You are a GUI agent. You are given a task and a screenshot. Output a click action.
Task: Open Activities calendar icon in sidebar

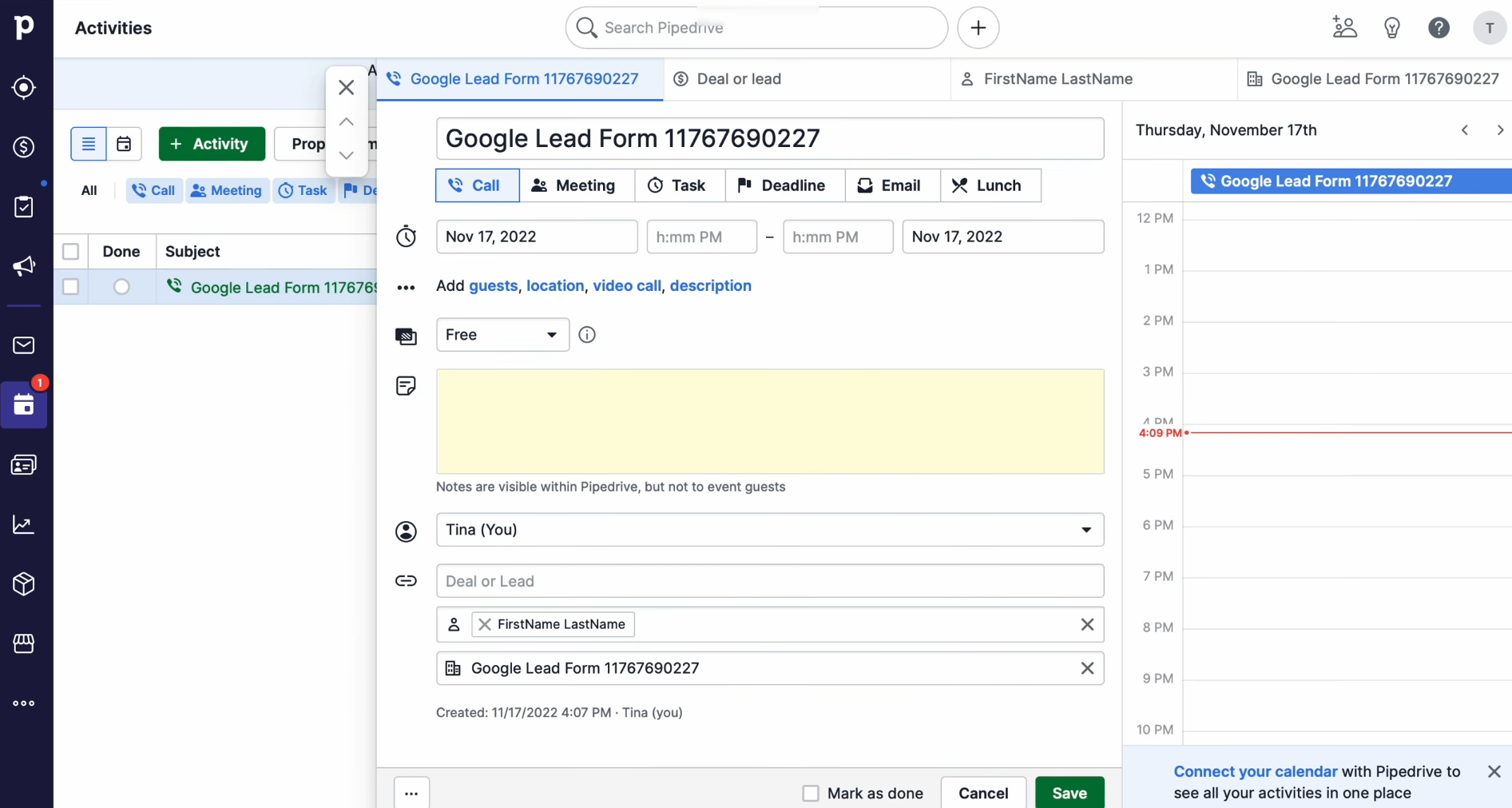click(24, 405)
